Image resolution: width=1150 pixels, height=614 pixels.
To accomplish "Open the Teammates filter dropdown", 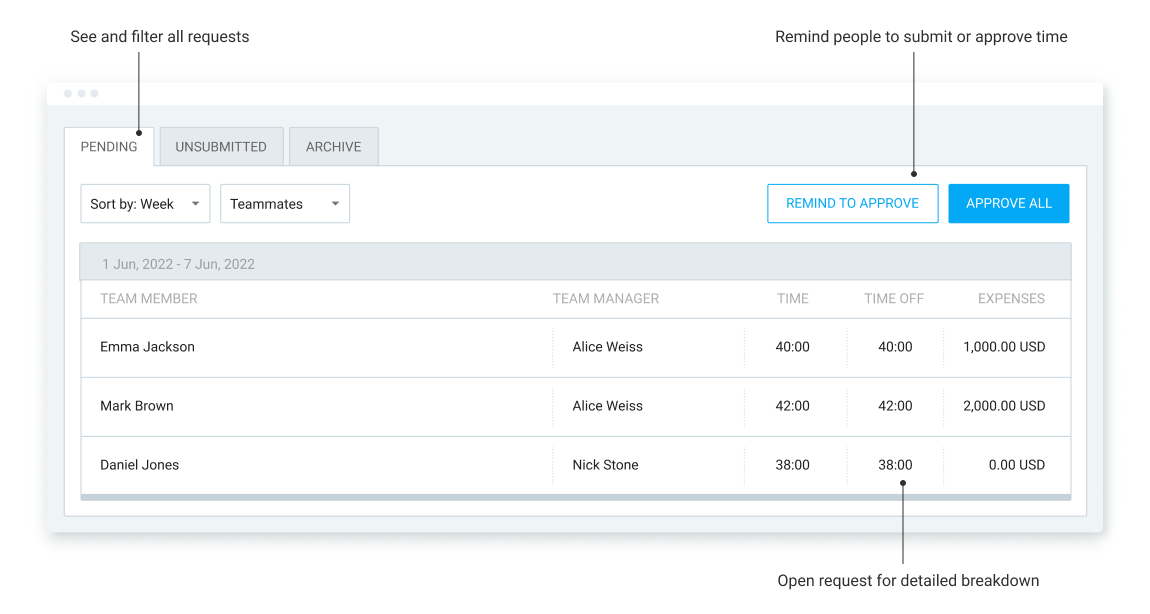I will (285, 204).
